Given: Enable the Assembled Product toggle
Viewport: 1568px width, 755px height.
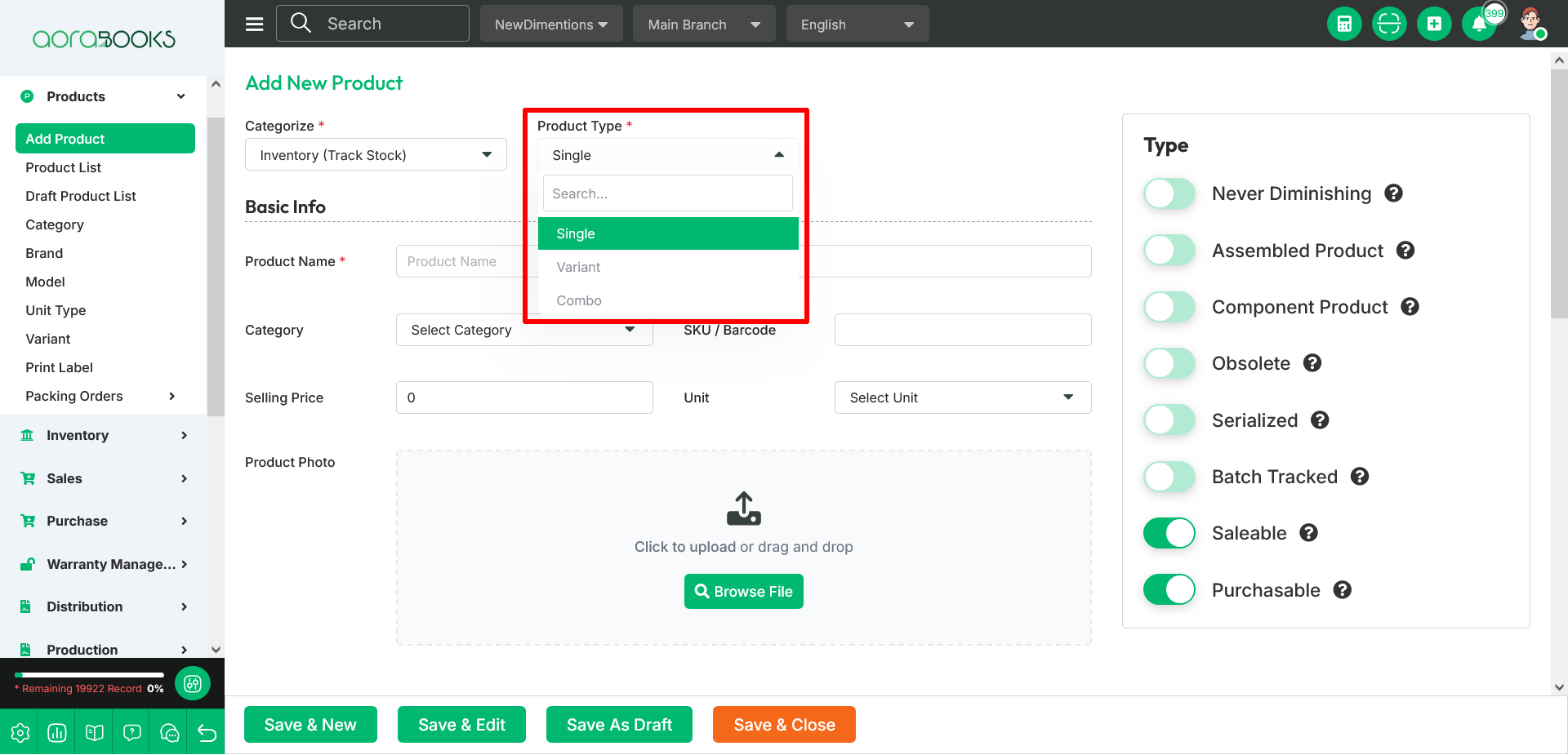Looking at the screenshot, I should click(1169, 251).
